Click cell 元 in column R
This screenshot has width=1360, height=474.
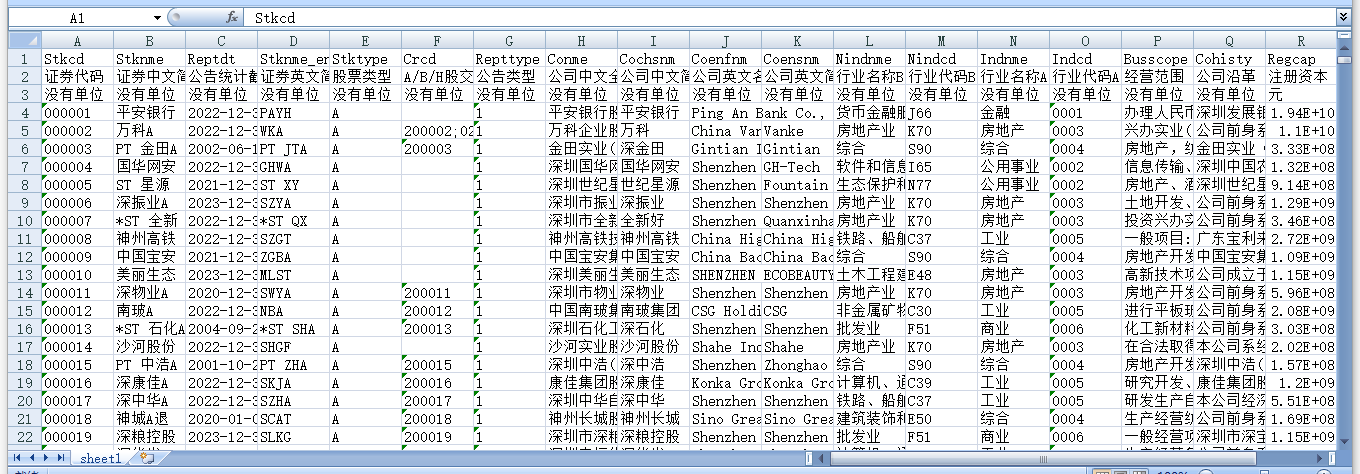pyautogui.click(x=1300, y=94)
